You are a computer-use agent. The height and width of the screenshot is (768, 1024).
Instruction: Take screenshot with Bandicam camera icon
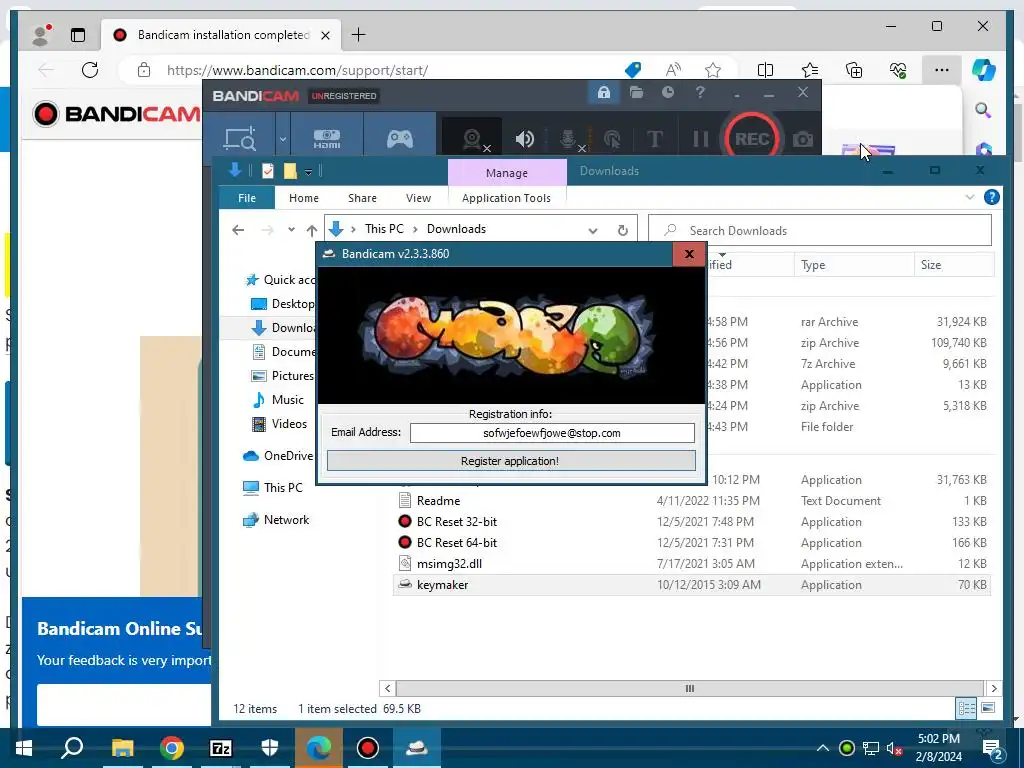click(803, 139)
